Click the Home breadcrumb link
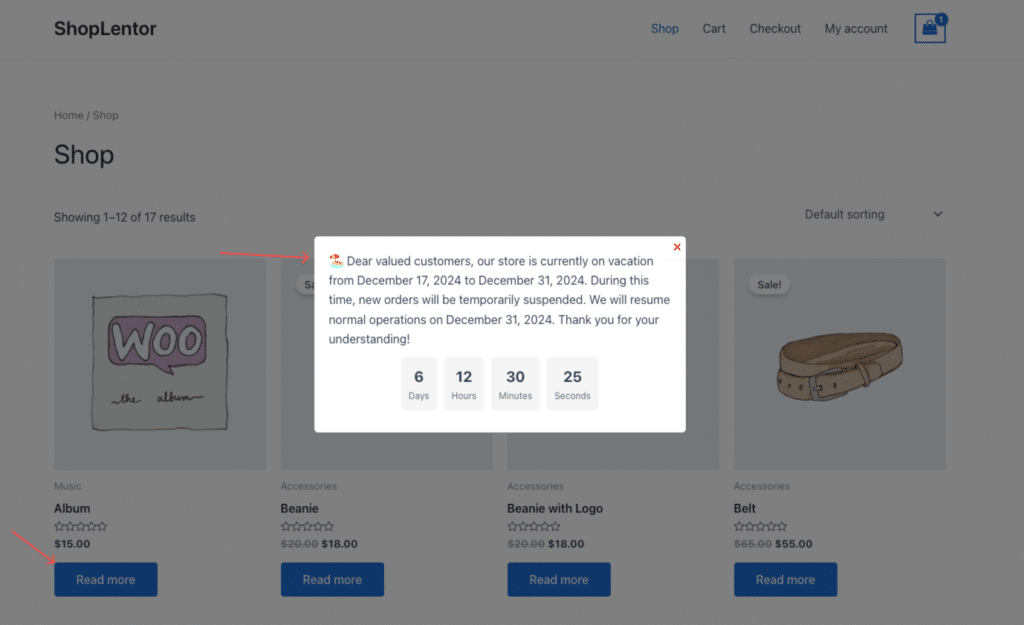1024x625 pixels. pos(69,115)
